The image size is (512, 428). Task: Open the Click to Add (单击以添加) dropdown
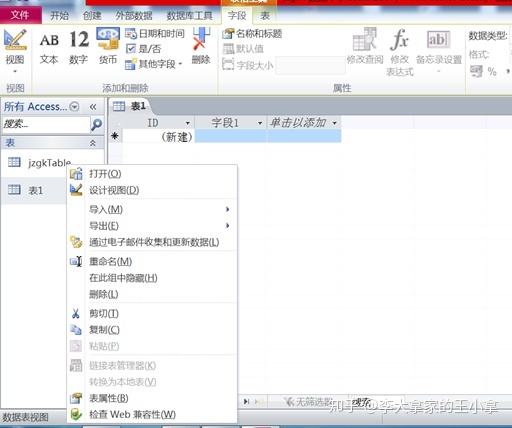(x=335, y=123)
